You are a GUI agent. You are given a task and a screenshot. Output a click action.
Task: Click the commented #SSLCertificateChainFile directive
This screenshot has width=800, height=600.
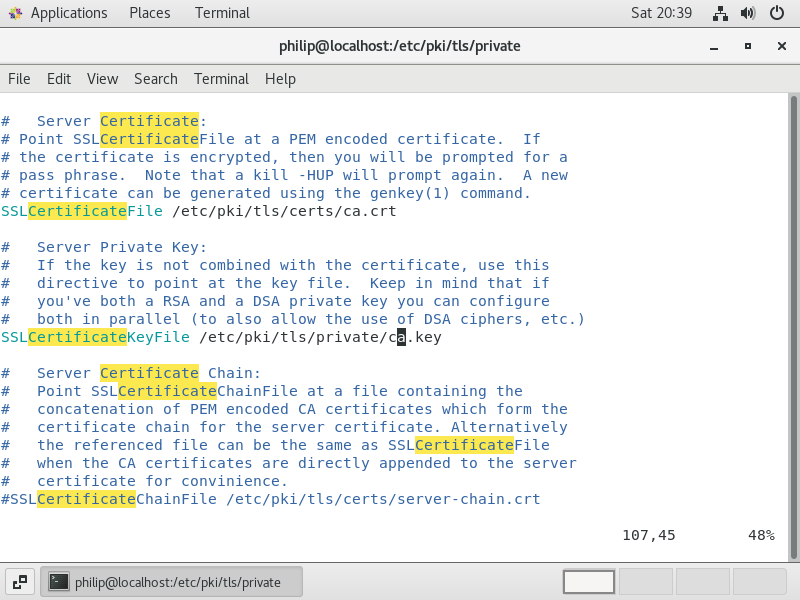click(x=109, y=499)
